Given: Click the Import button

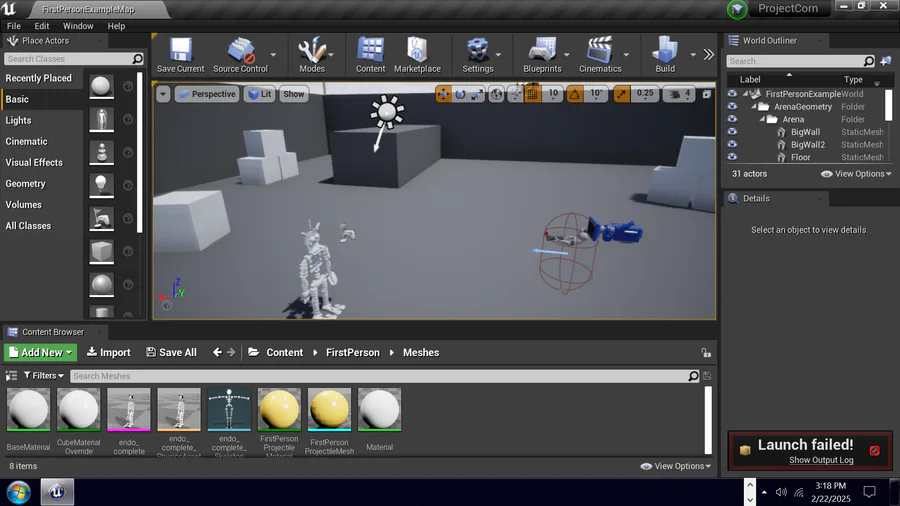Looking at the screenshot, I should point(108,352).
